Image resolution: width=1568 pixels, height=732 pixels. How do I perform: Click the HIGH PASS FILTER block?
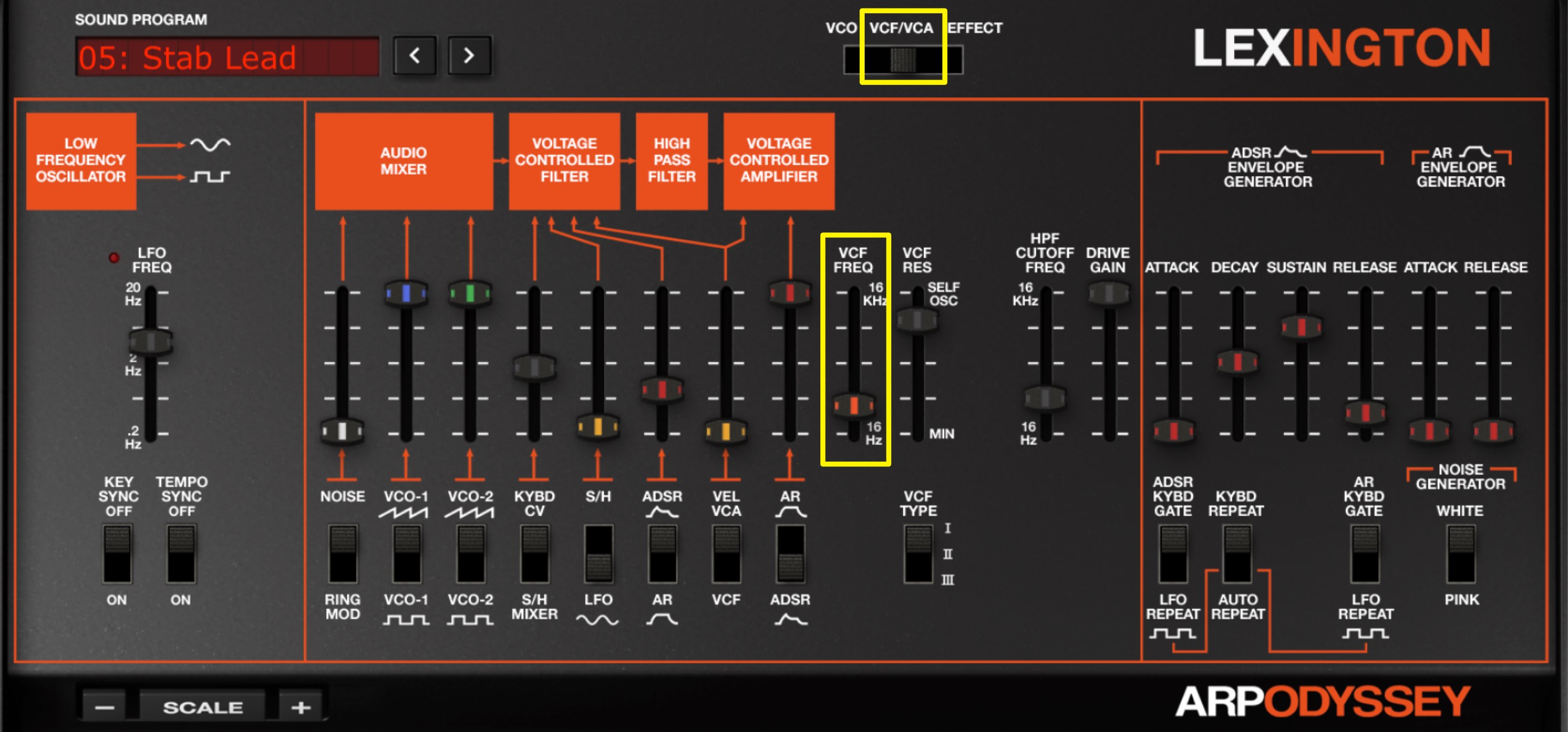coord(671,161)
